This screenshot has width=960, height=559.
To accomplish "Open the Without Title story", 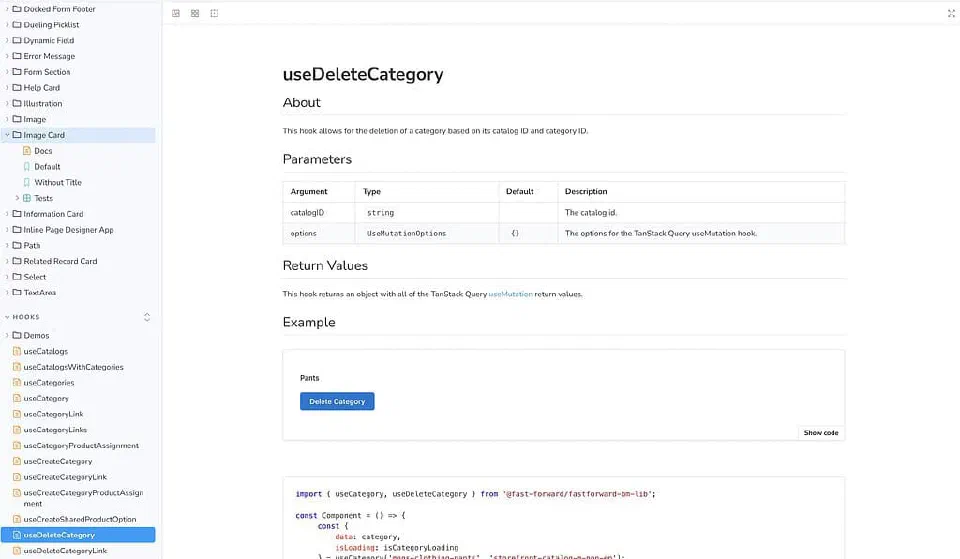I will [58, 182].
